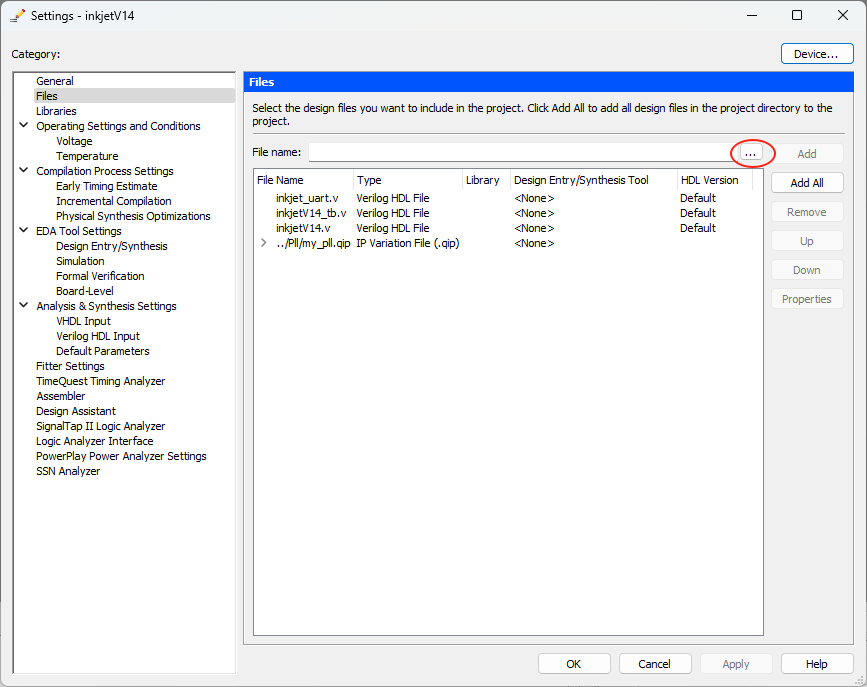Open Early Timing Estimate settings
The height and width of the screenshot is (687, 867).
[x=107, y=186]
